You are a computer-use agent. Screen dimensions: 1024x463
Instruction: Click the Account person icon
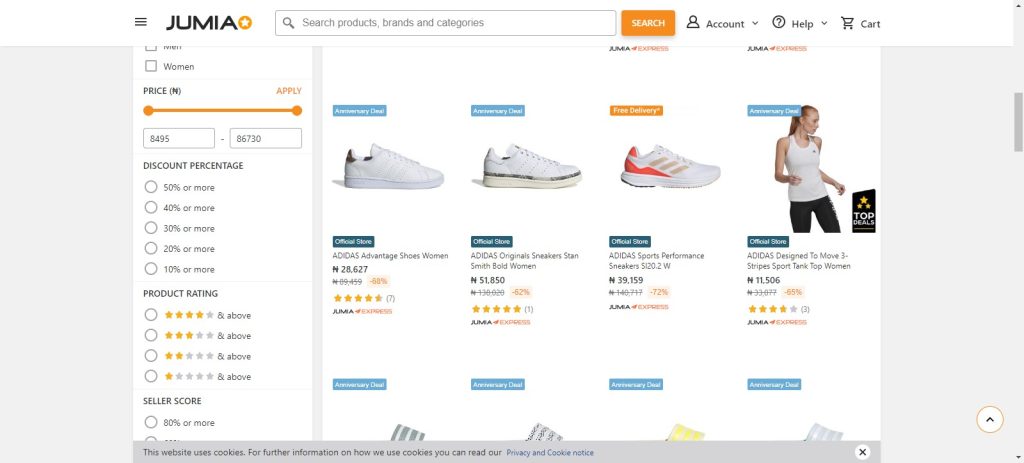click(x=693, y=23)
